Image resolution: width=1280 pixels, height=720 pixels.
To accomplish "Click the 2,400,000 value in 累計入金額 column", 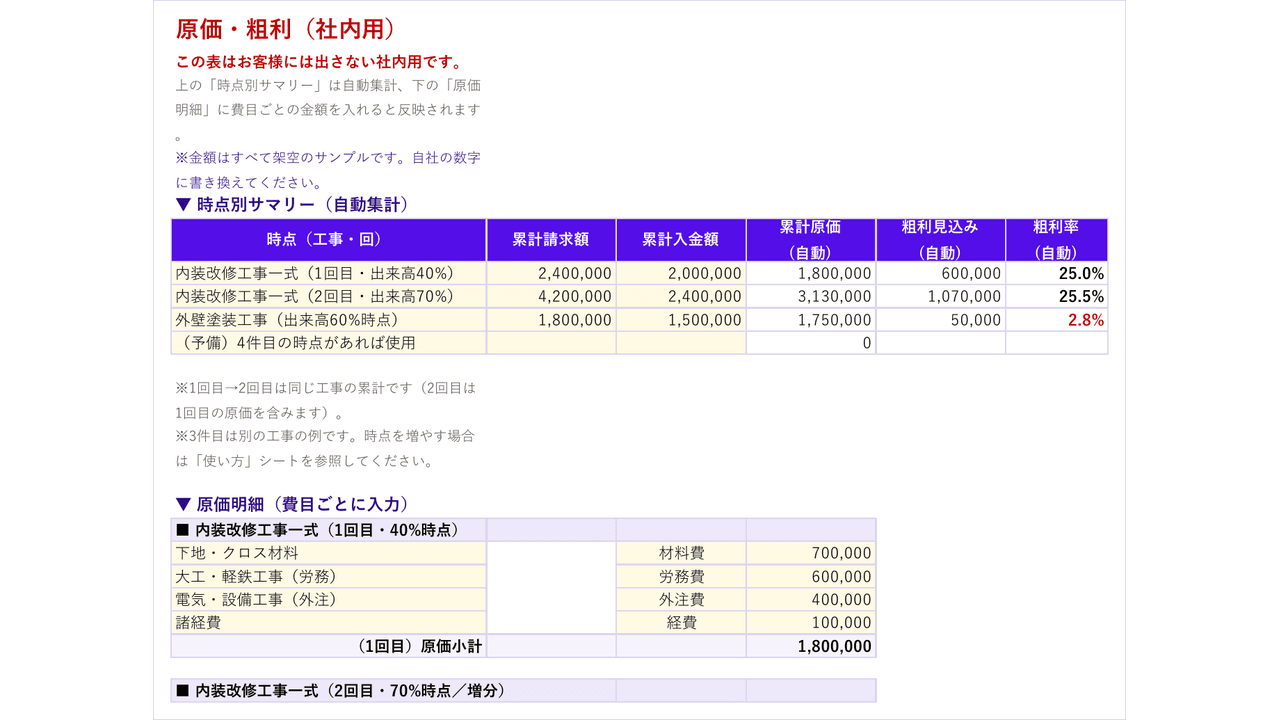I will (x=681, y=296).
